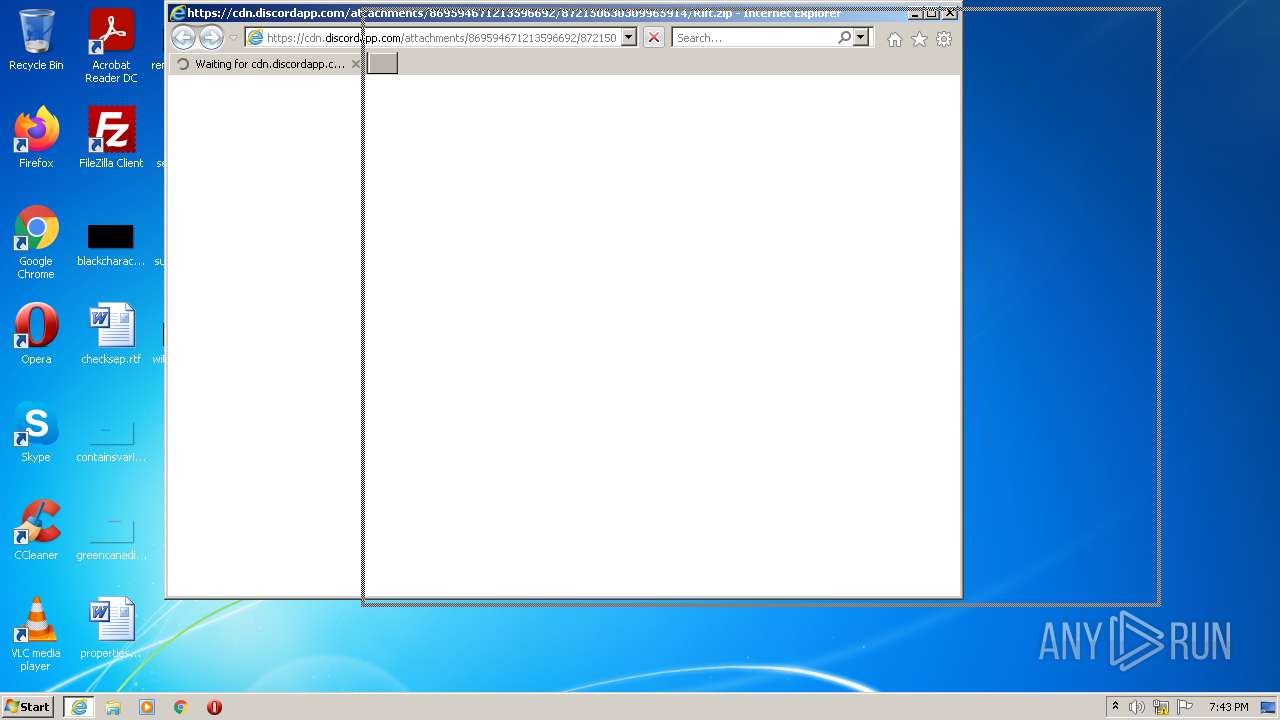
Task: Click the magnifier search icon
Action: click(x=845, y=38)
